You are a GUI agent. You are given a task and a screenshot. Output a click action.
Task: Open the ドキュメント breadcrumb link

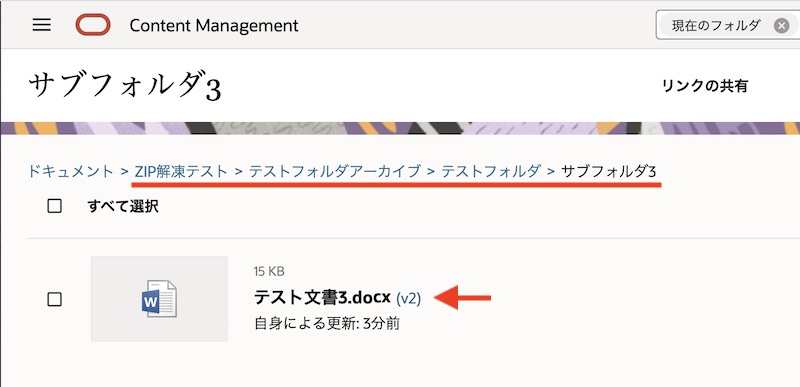coord(71,171)
